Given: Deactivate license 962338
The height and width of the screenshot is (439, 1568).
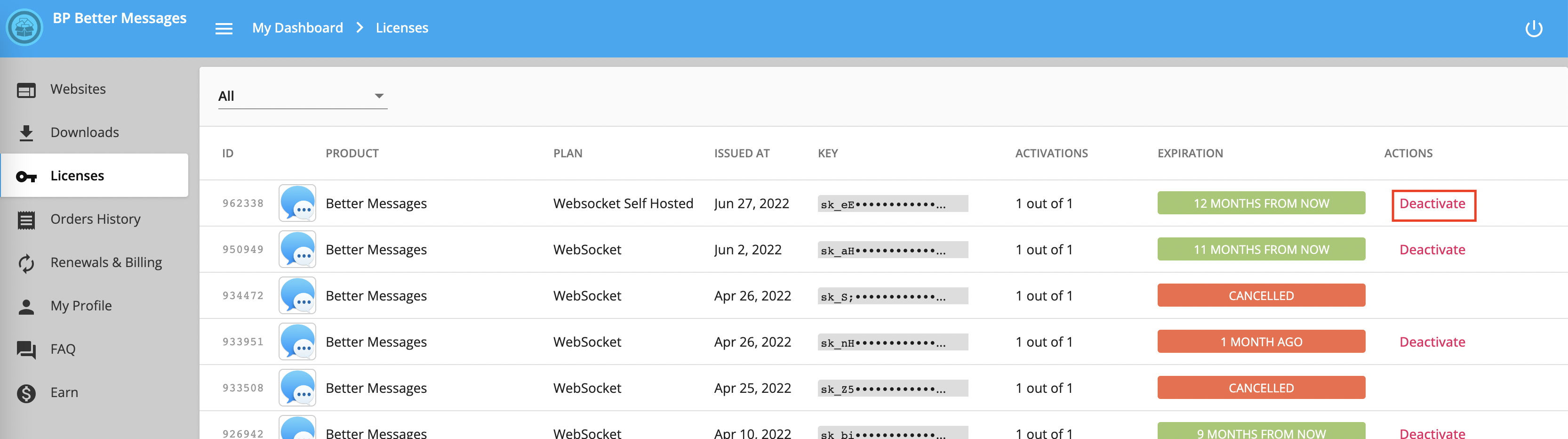Looking at the screenshot, I should pos(1433,204).
